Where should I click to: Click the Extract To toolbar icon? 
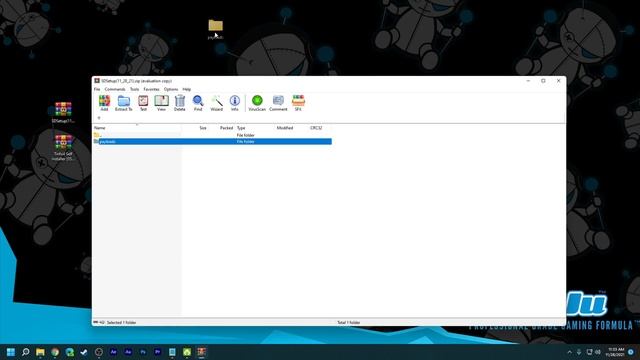point(124,103)
